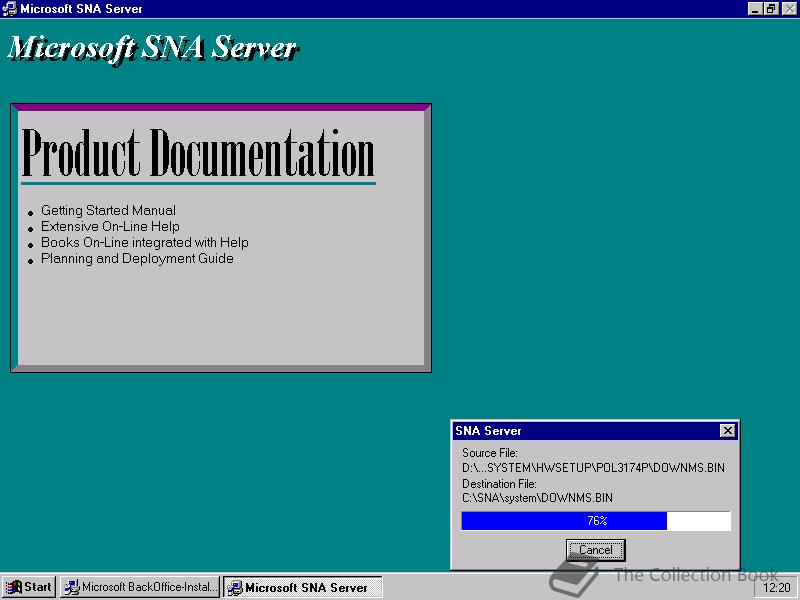Click the taskbar clock showing 12:20

(777, 588)
